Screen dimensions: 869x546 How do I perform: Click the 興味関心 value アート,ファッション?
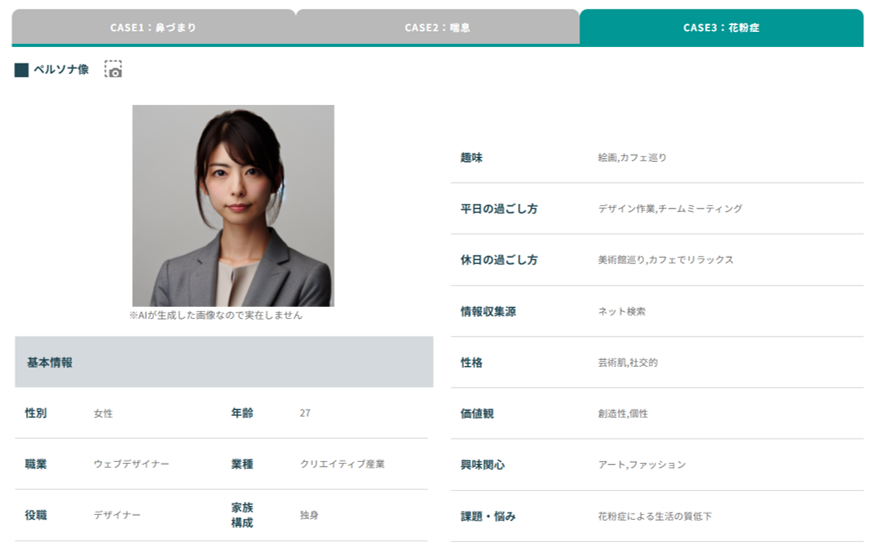click(642, 465)
